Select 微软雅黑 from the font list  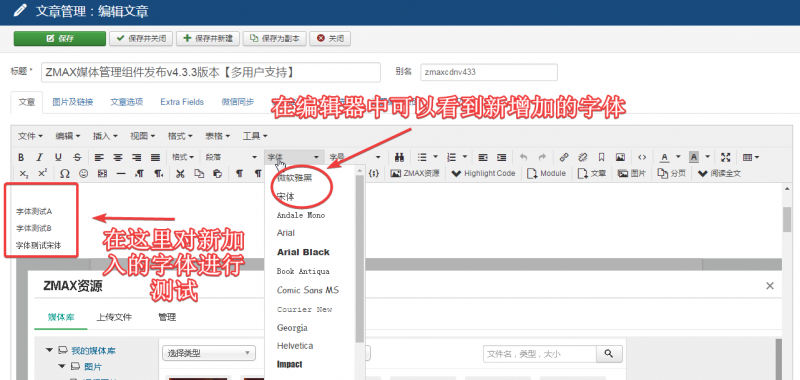click(295, 179)
